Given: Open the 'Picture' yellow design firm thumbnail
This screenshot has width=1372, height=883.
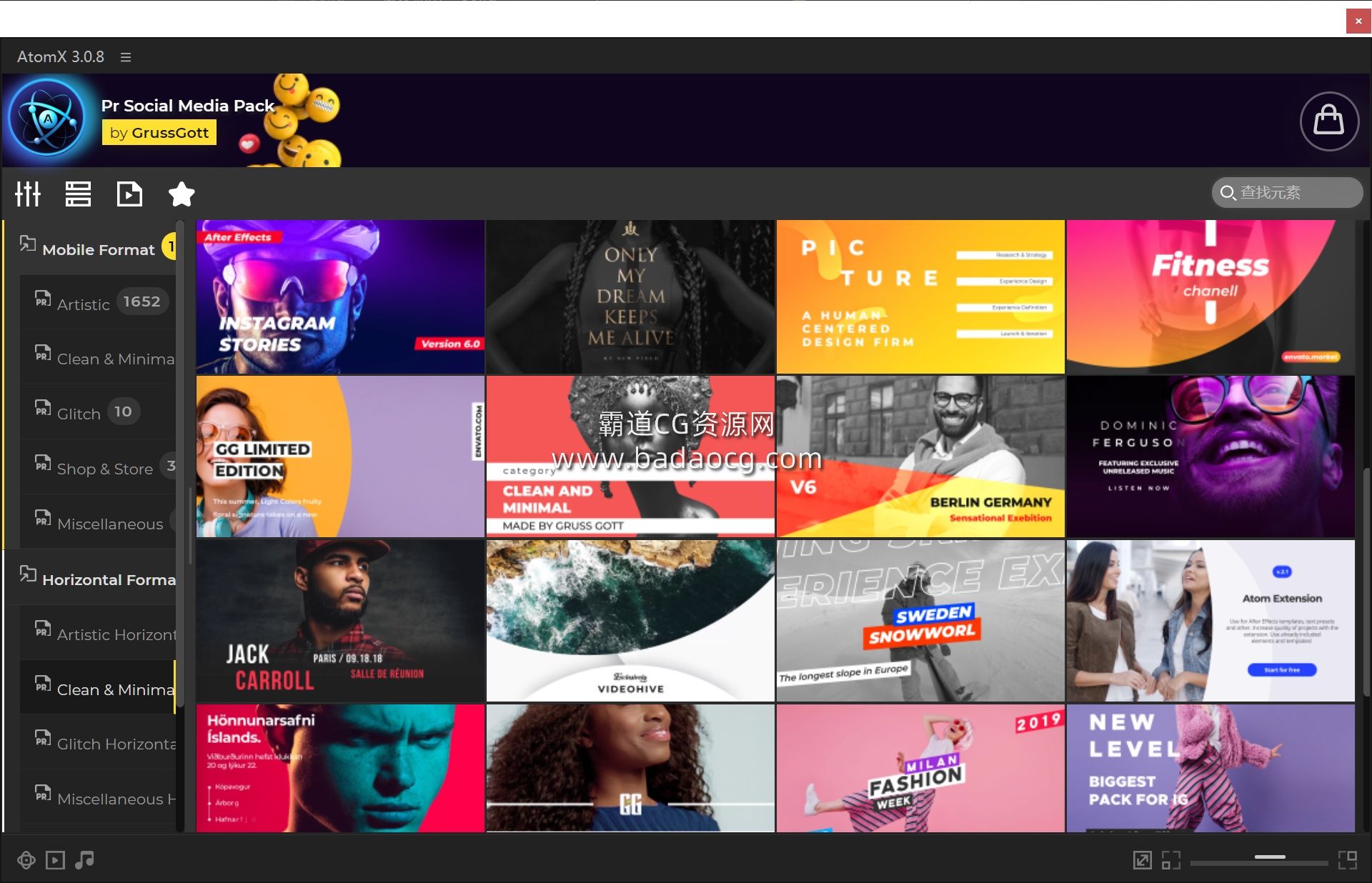Looking at the screenshot, I should pyautogui.click(x=920, y=296).
